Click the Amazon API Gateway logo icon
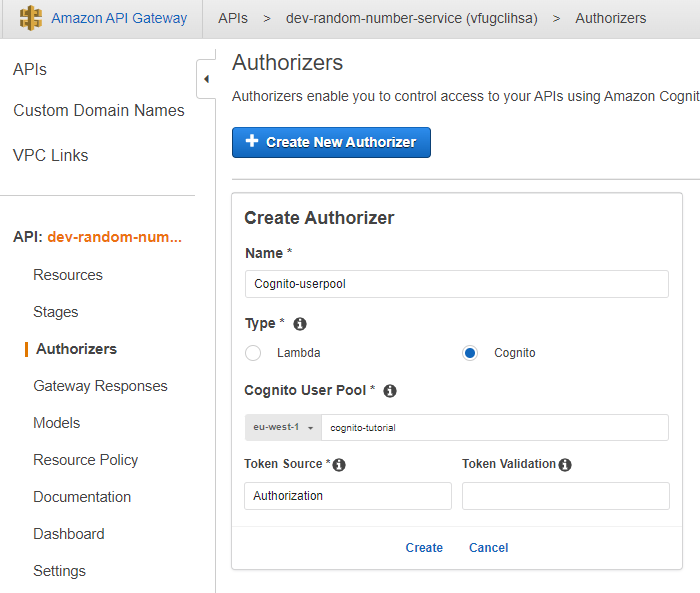This screenshot has width=700, height=593. [x=30, y=18]
